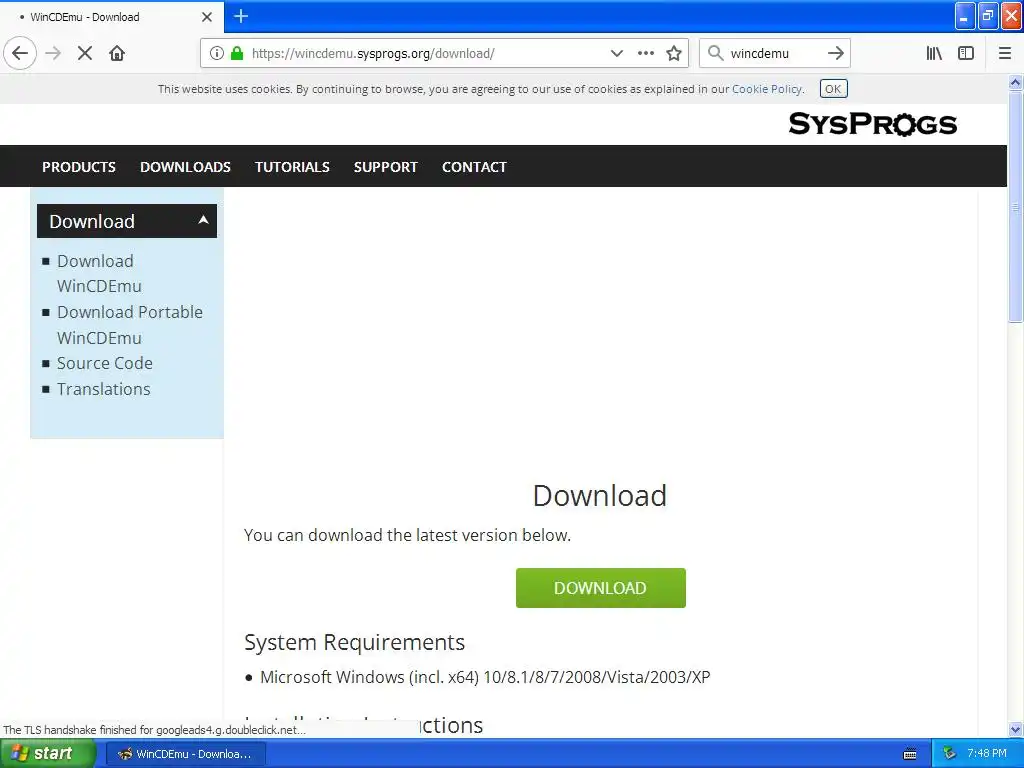Open the SUPPORT menu

pyautogui.click(x=386, y=167)
